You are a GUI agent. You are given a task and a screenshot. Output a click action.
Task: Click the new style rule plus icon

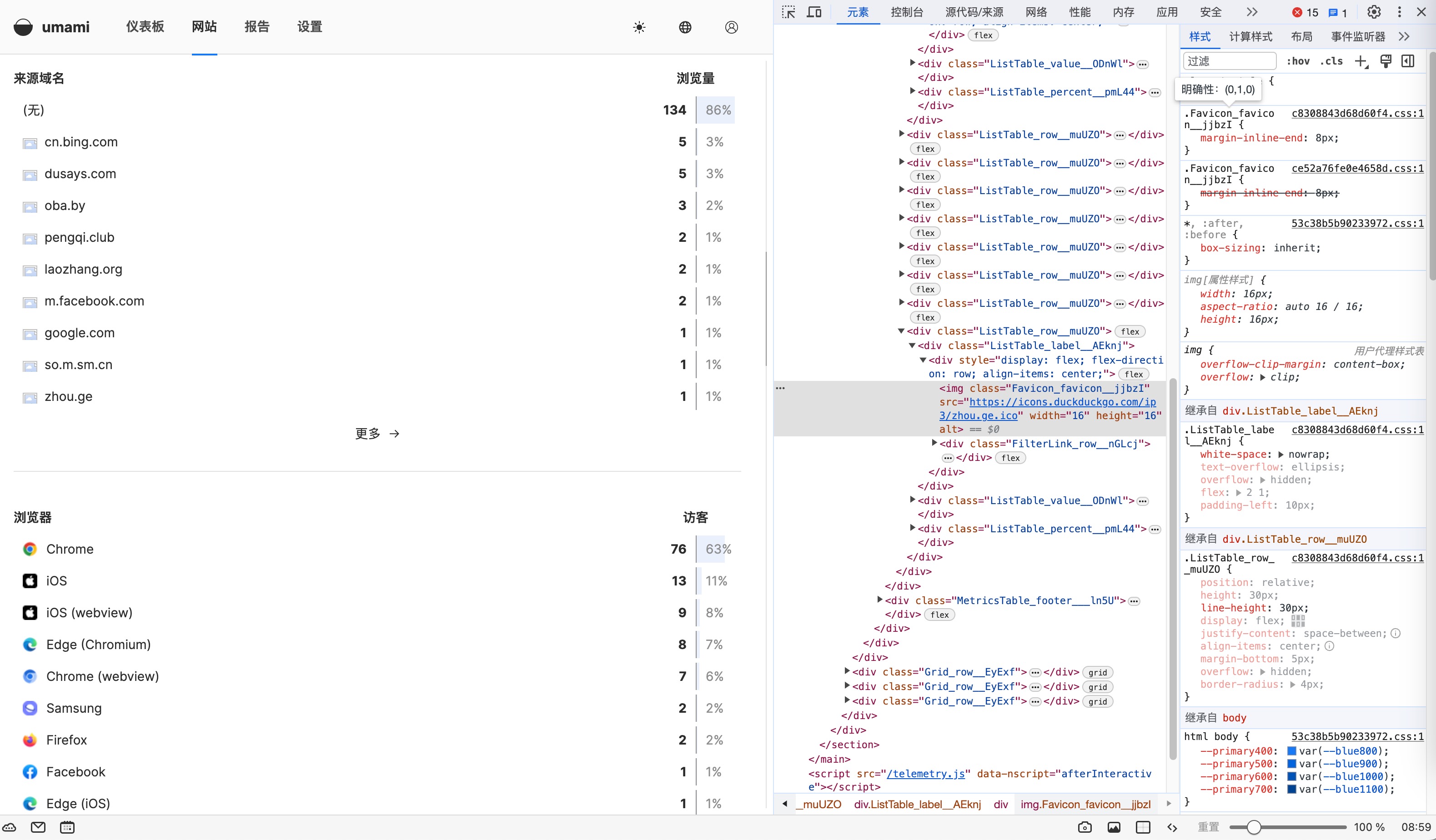click(1361, 61)
